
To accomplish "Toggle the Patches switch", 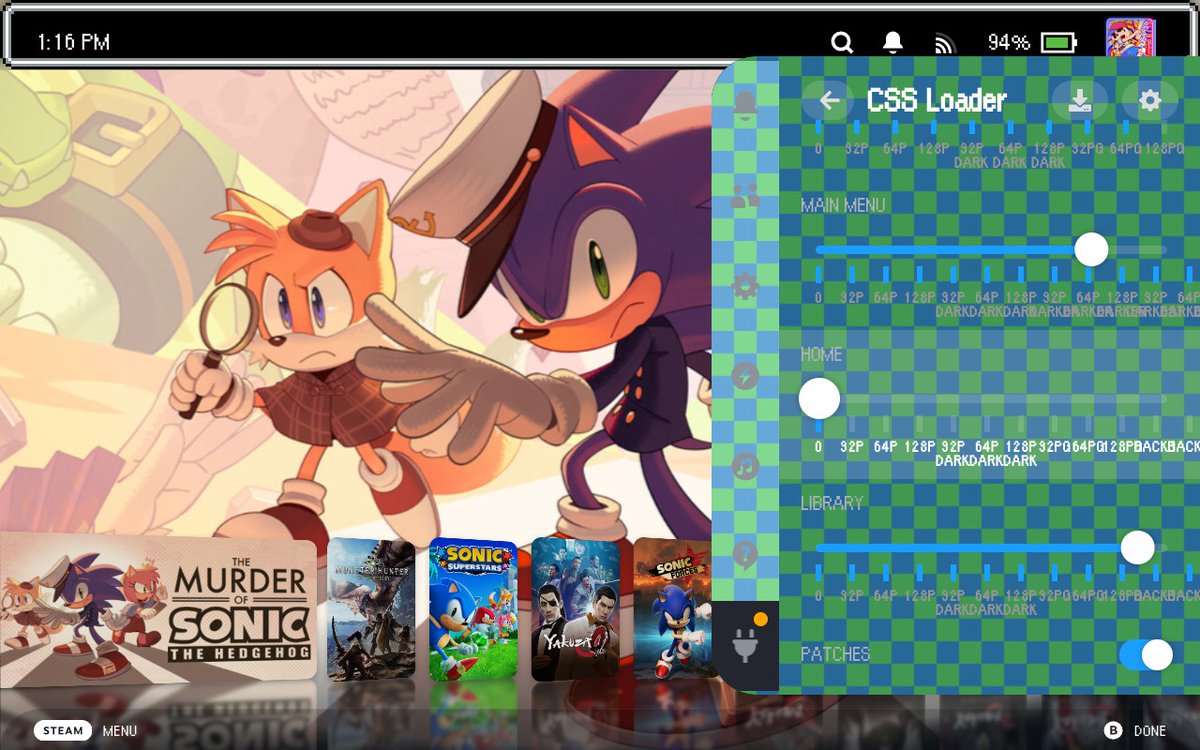I will point(1146,655).
